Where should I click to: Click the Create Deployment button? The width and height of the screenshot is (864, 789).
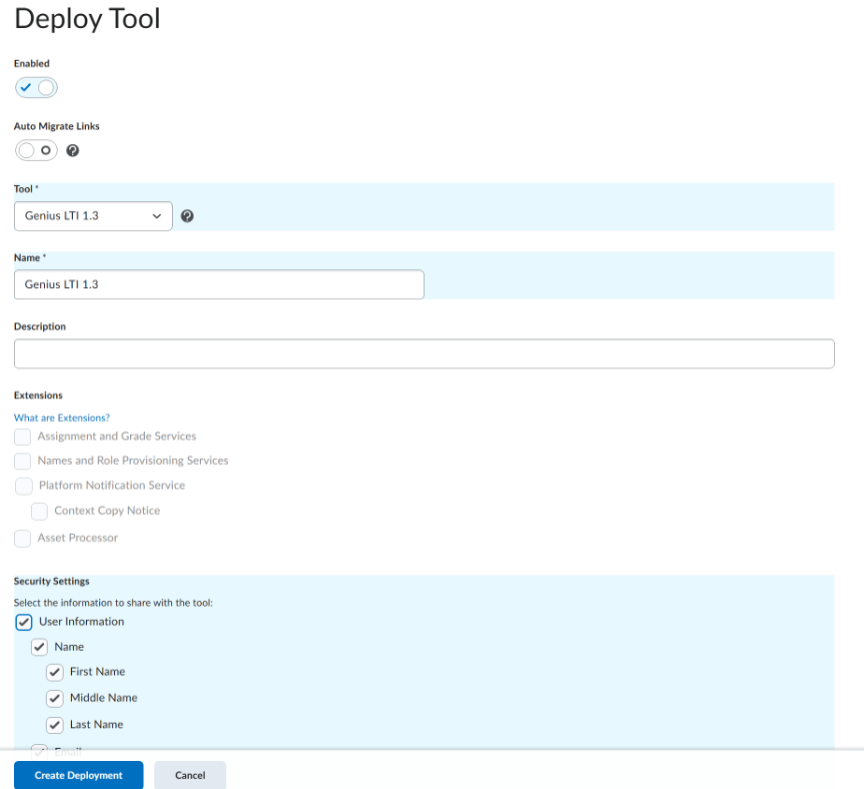click(x=79, y=775)
